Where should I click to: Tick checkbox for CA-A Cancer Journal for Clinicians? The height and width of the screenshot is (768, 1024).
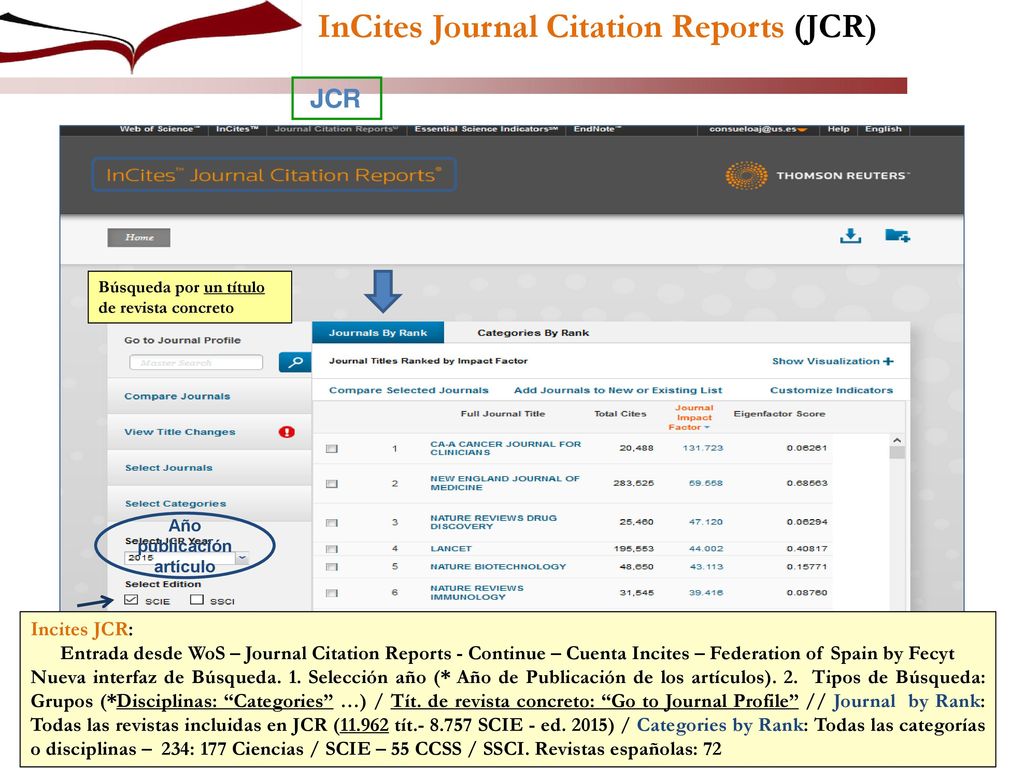332,449
